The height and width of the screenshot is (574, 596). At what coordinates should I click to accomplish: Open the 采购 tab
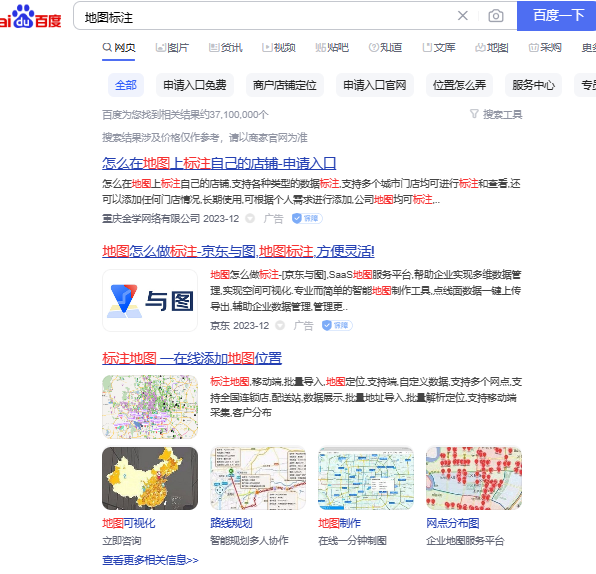tap(545, 48)
